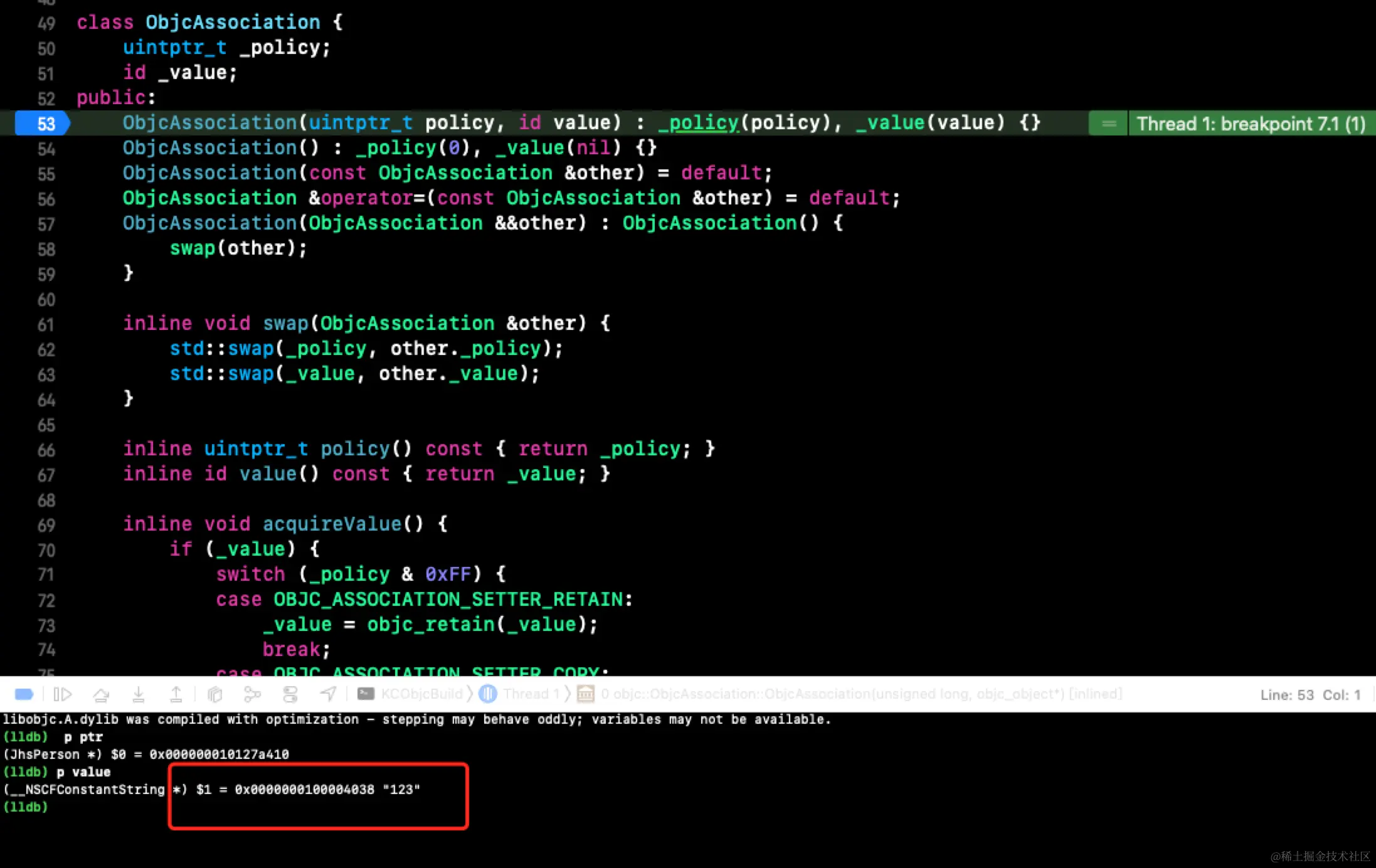Click the green annotation handle icon
This screenshot has height=868, width=1376.
coord(1108,124)
